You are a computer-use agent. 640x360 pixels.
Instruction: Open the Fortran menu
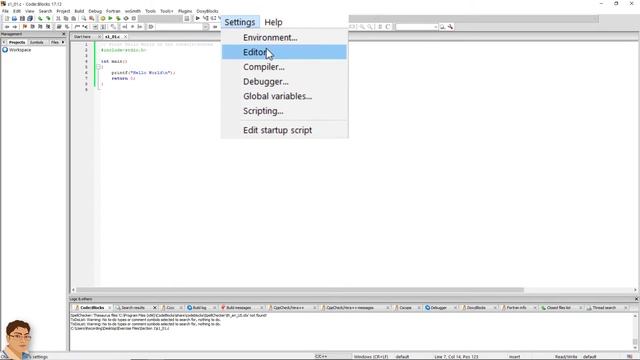pyautogui.click(x=113, y=11)
